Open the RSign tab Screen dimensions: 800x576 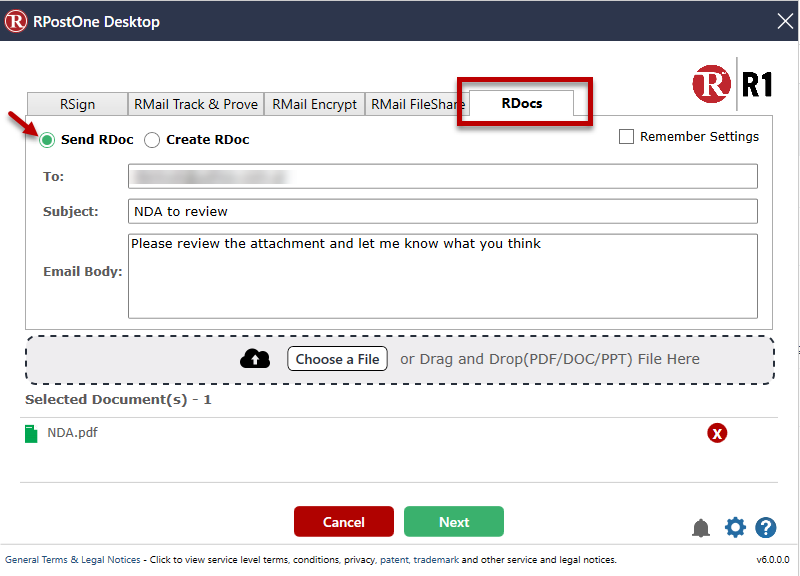coord(76,103)
